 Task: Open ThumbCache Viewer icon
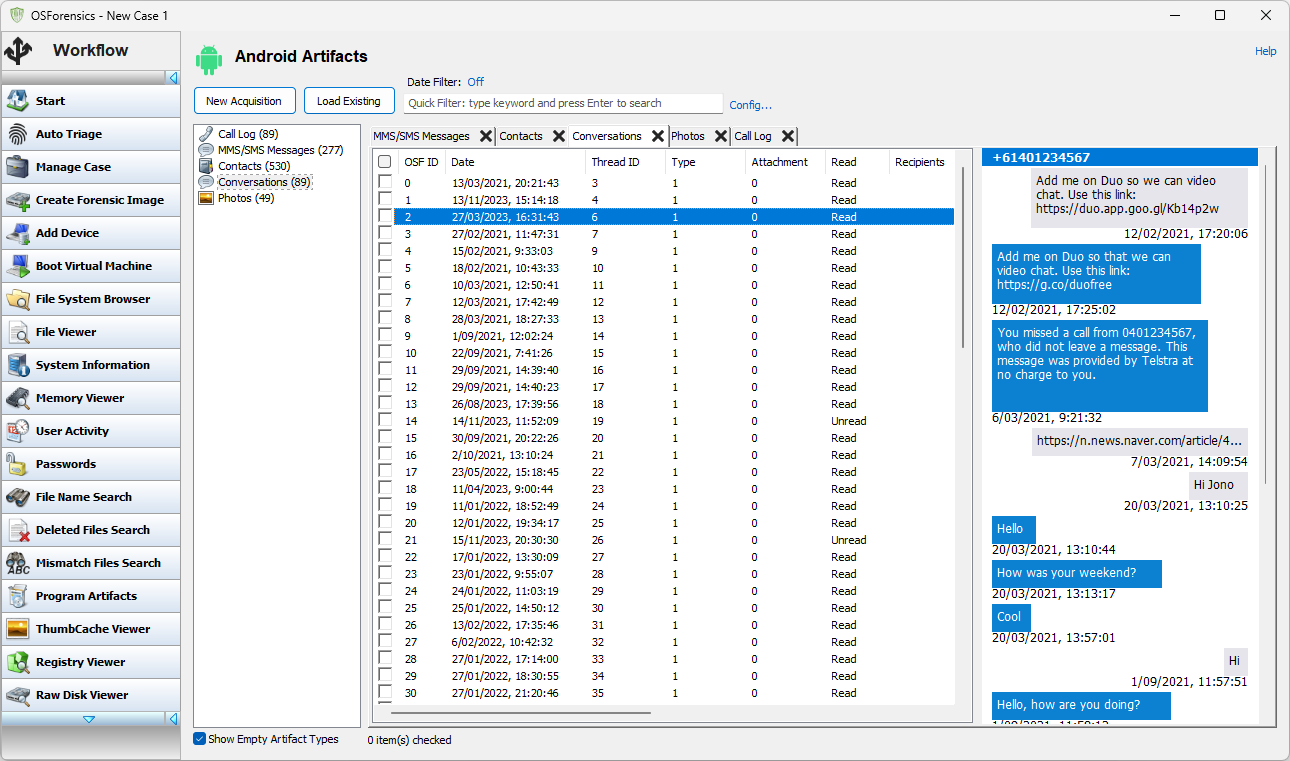click(18, 629)
